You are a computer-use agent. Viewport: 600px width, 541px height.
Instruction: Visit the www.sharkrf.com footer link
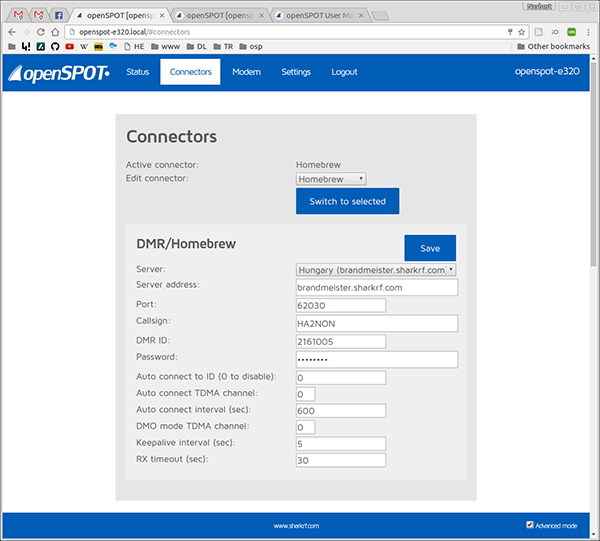pos(296,525)
